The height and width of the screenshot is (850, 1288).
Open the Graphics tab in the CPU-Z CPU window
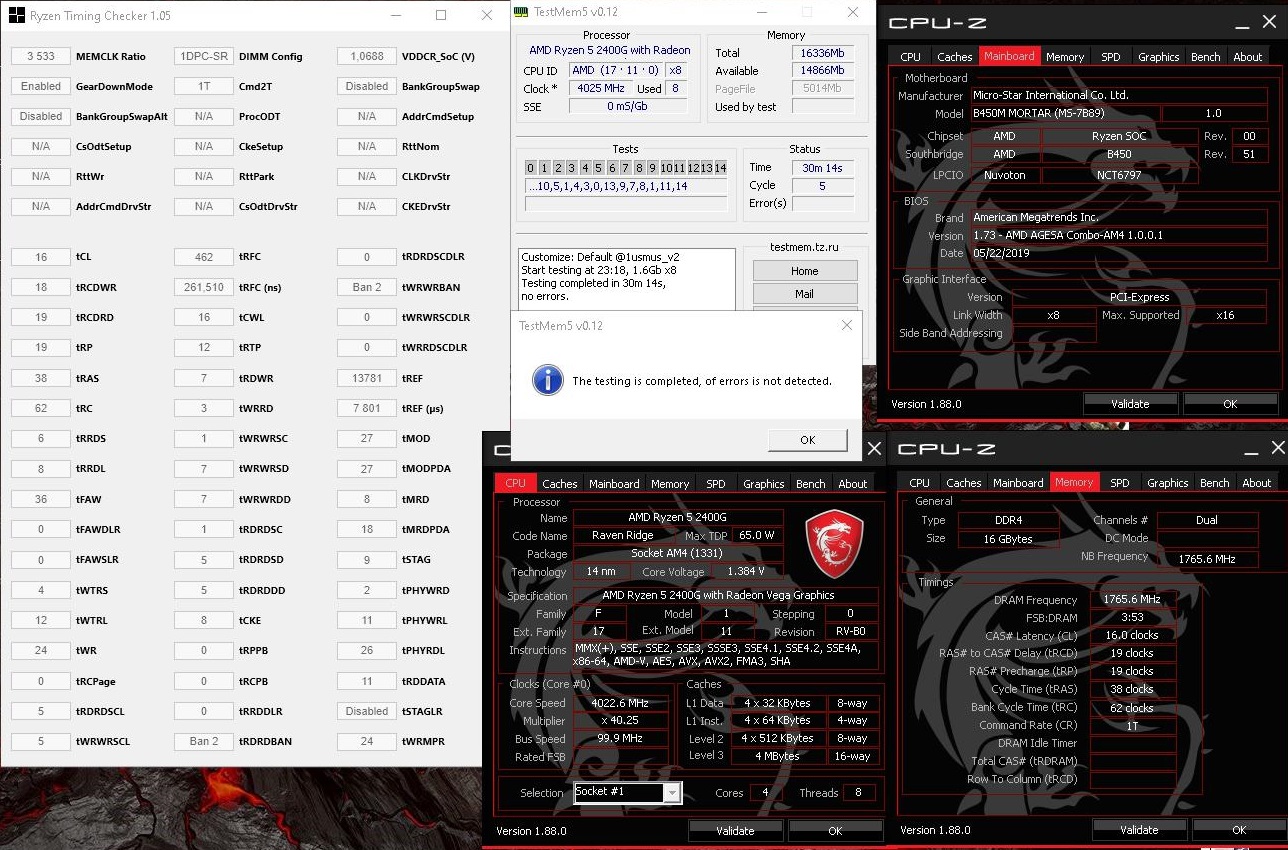coord(763,483)
